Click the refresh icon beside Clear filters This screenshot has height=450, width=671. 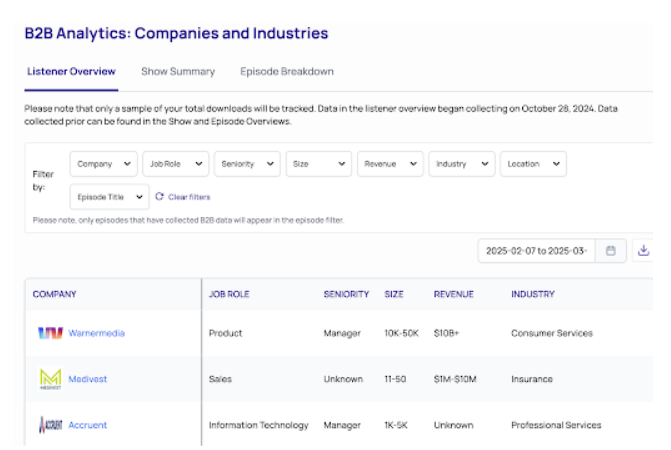(160, 196)
